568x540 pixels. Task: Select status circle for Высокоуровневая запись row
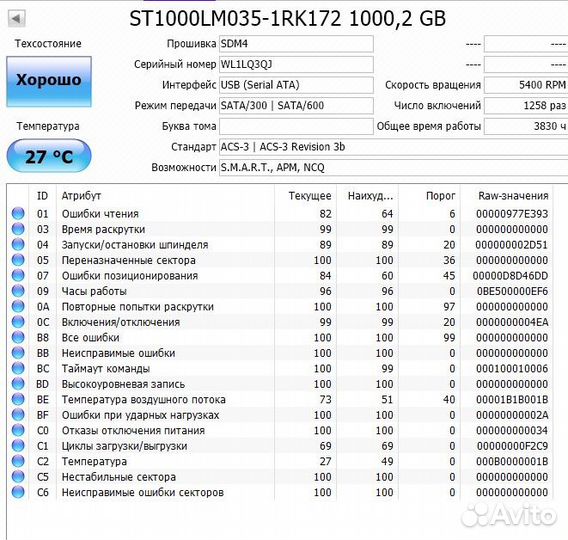(x=18, y=384)
